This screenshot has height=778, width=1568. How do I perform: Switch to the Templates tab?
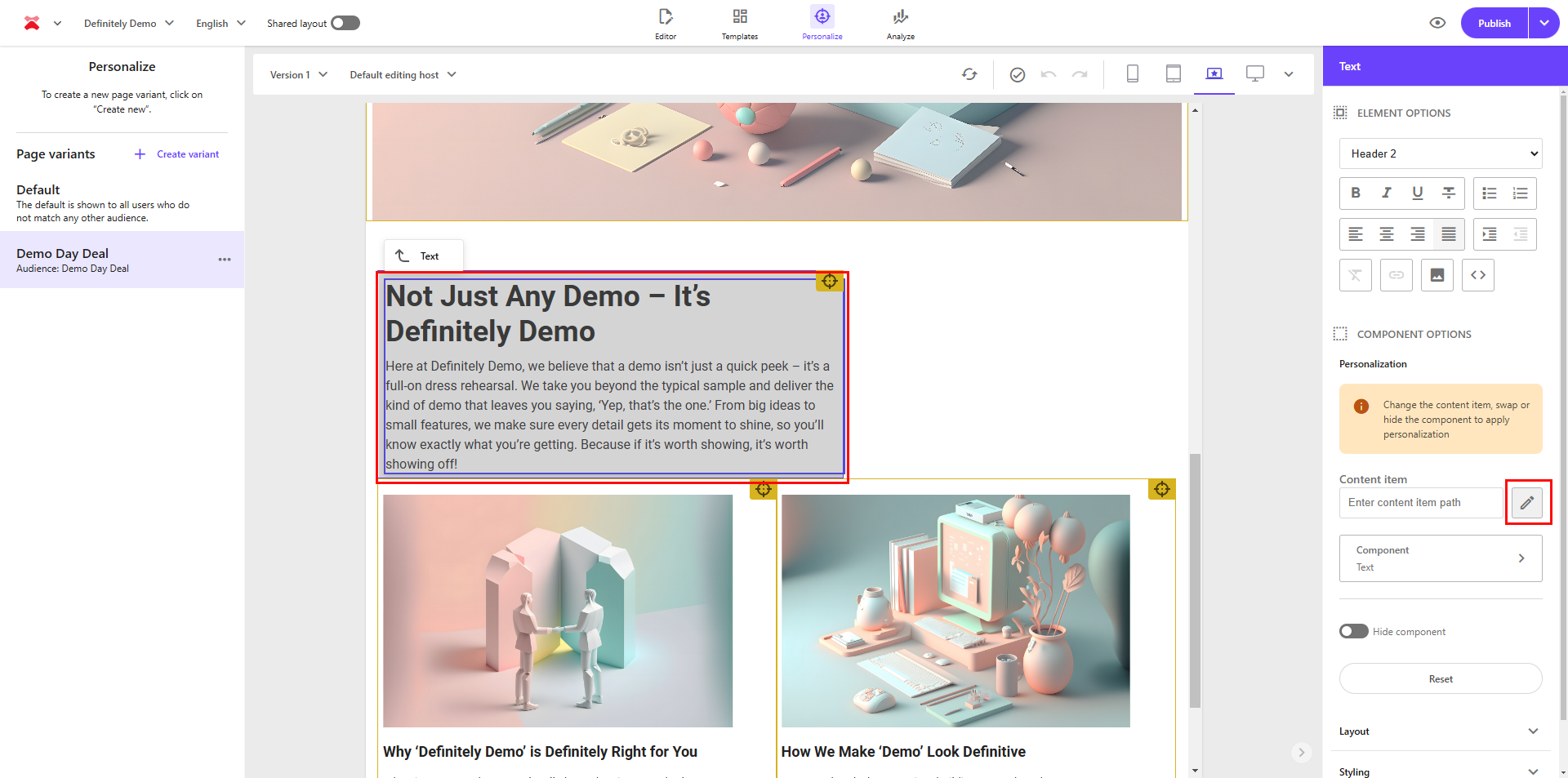pyautogui.click(x=740, y=23)
